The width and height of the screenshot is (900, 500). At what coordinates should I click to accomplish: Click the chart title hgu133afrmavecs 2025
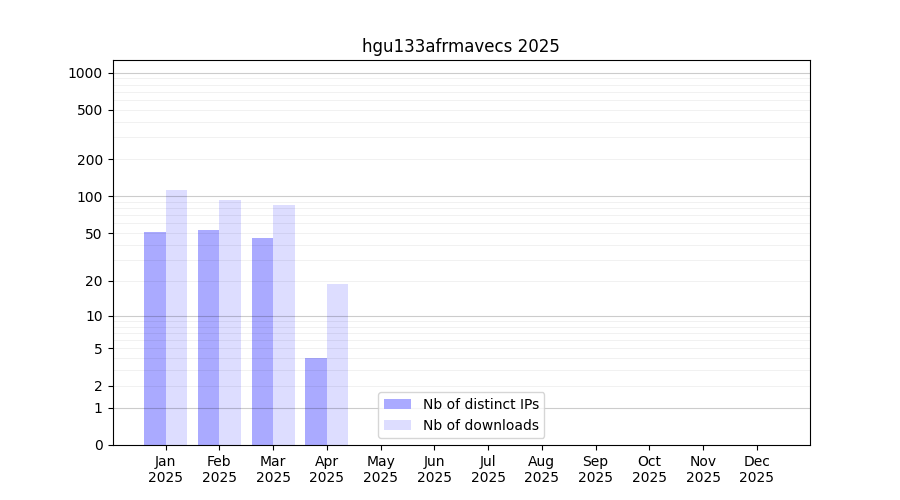[460, 46]
